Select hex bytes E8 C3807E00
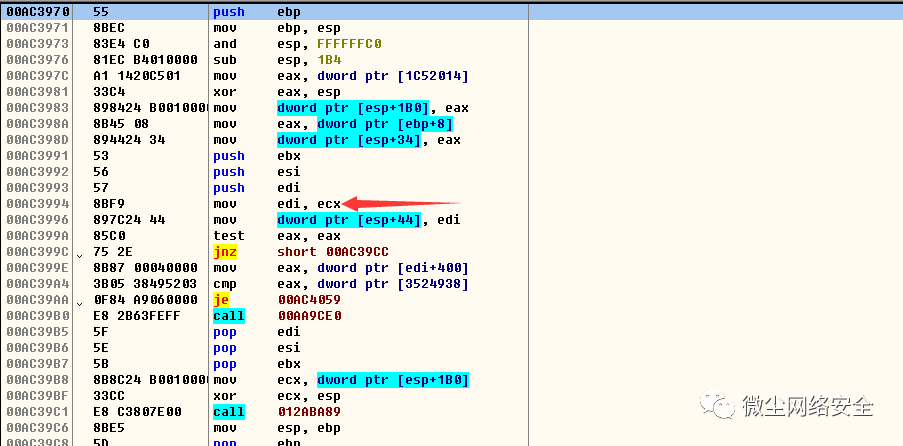 point(137,412)
